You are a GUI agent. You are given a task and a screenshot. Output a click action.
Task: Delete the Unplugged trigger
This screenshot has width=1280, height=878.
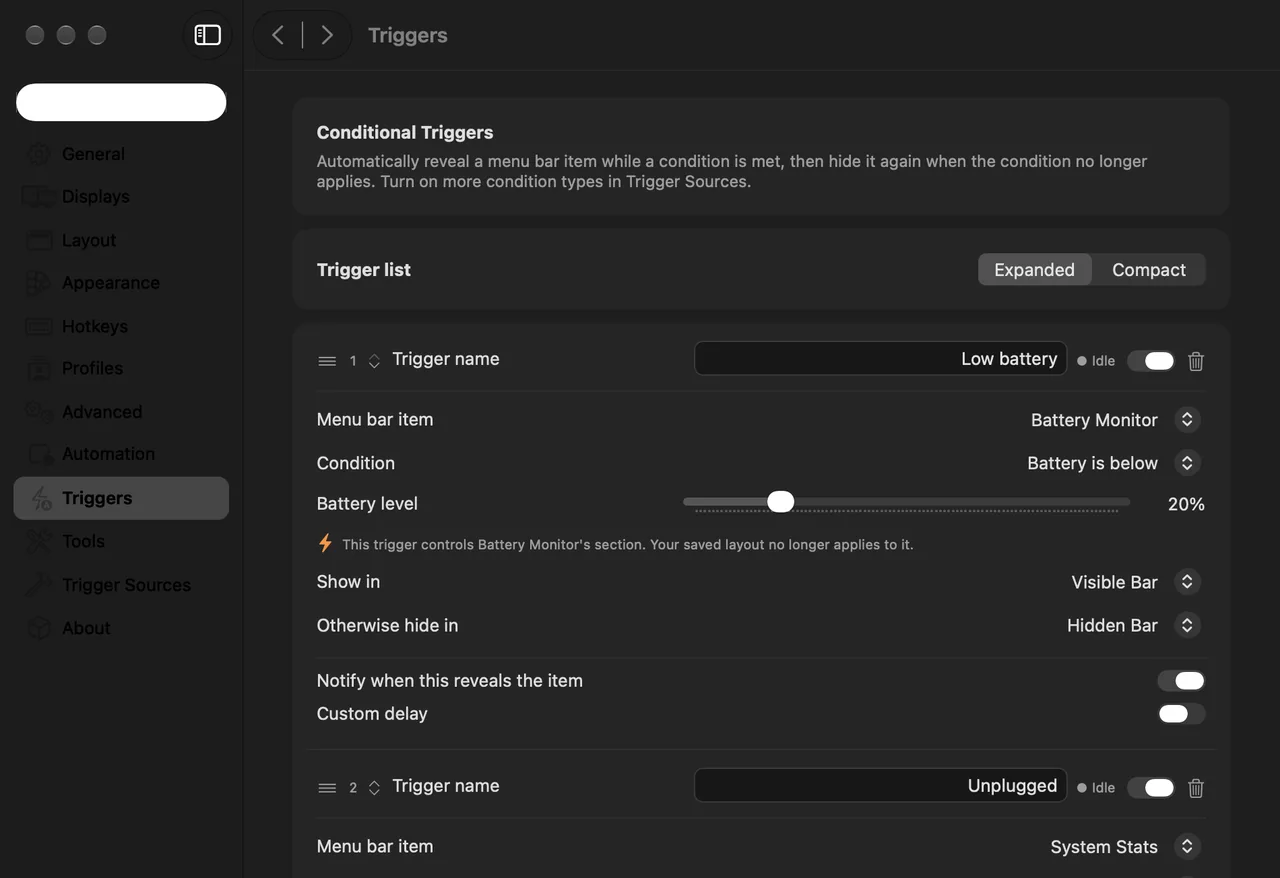tap(1196, 788)
